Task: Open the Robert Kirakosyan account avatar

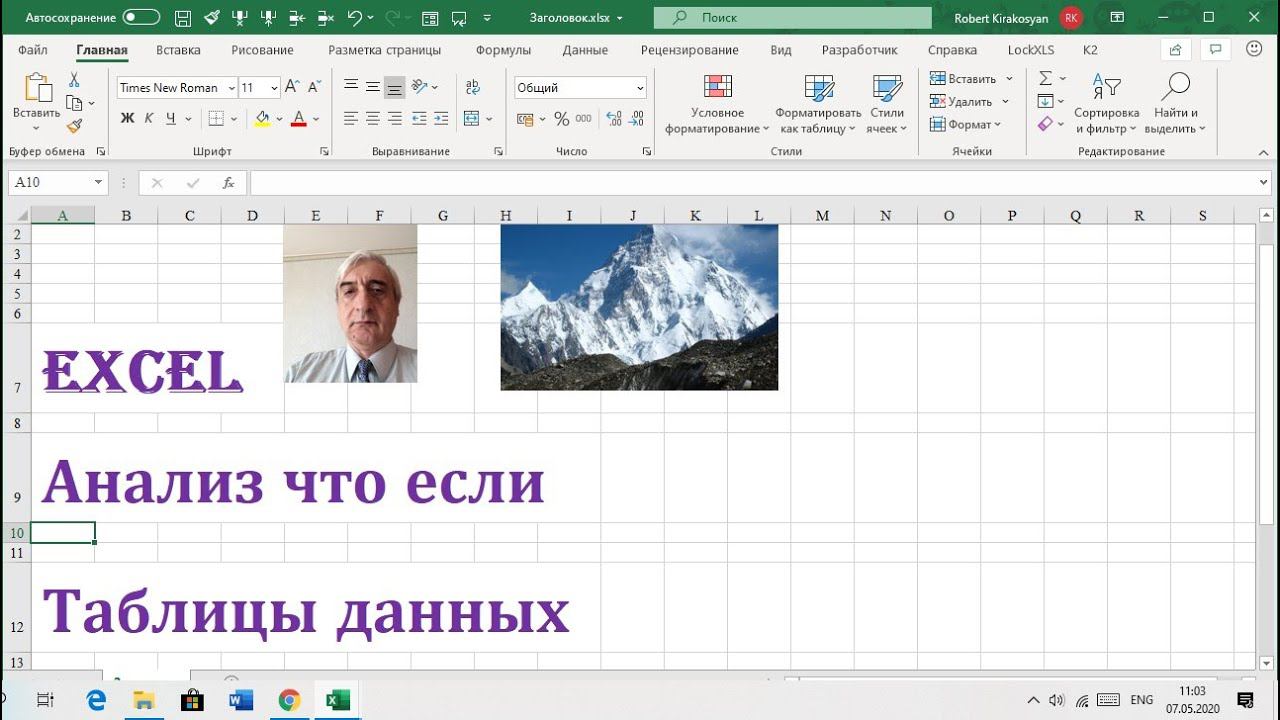Action: [1072, 18]
